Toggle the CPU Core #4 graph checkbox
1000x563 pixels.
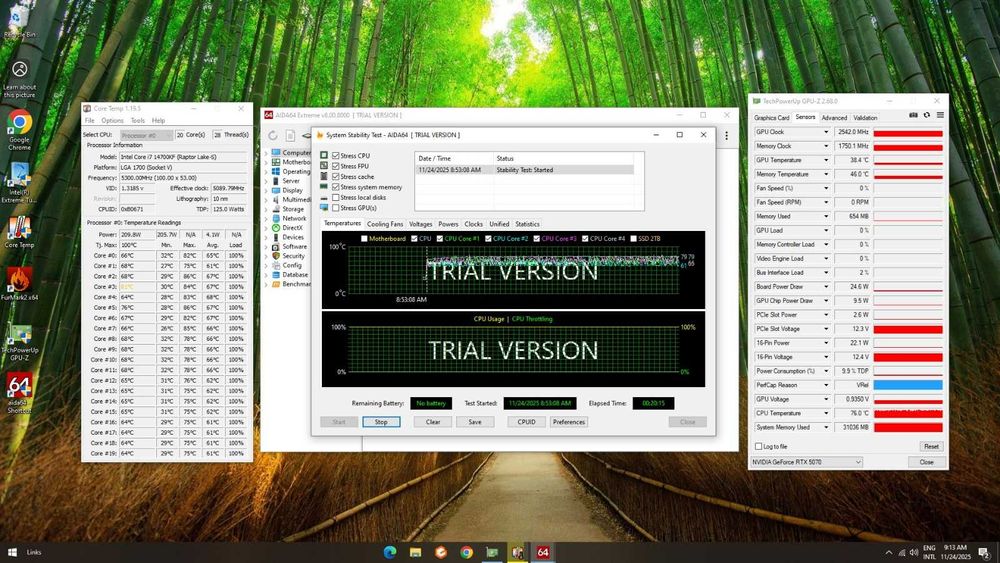click(x=585, y=238)
